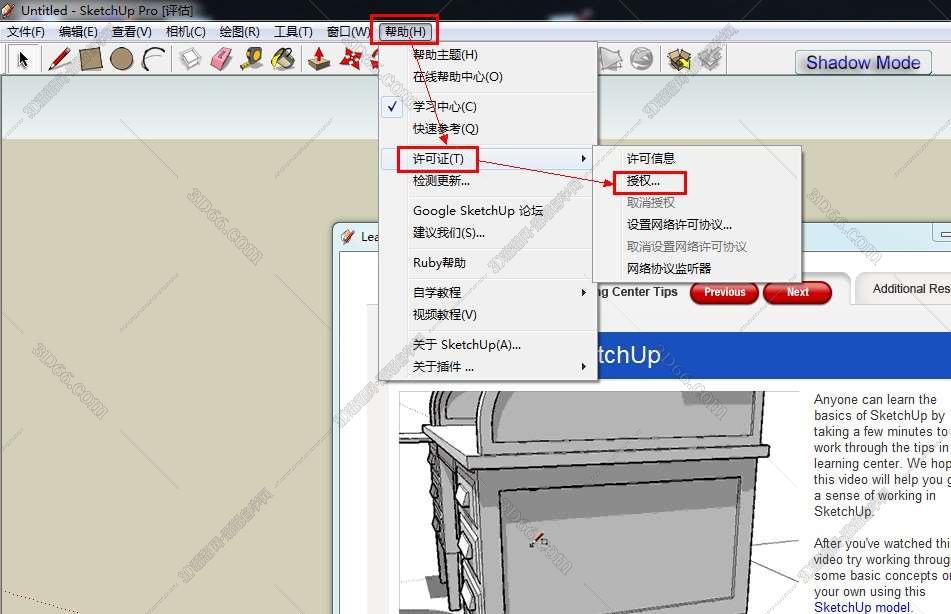Select the arrow Select tool
This screenshot has height=614, width=951.
click(x=23, y=59)
